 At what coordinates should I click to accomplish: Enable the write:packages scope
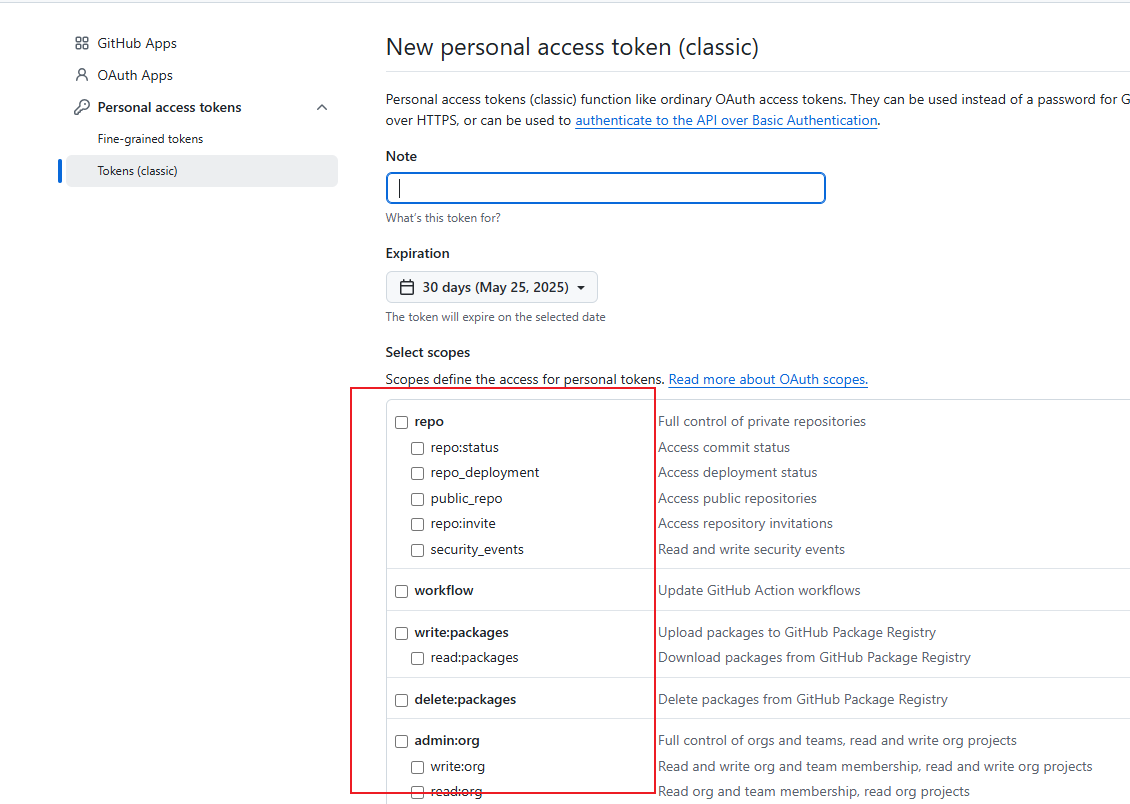coord(401,632)
